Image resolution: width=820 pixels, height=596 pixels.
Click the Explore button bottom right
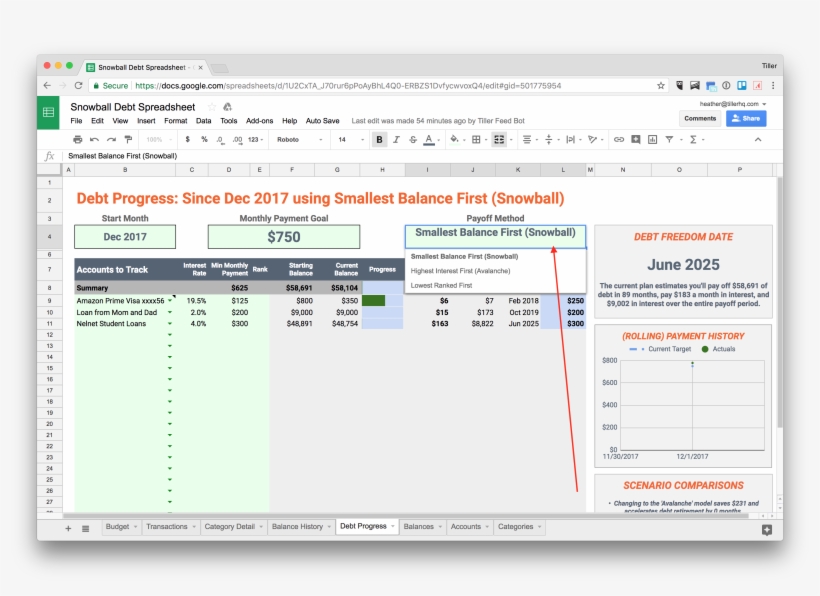767,530
